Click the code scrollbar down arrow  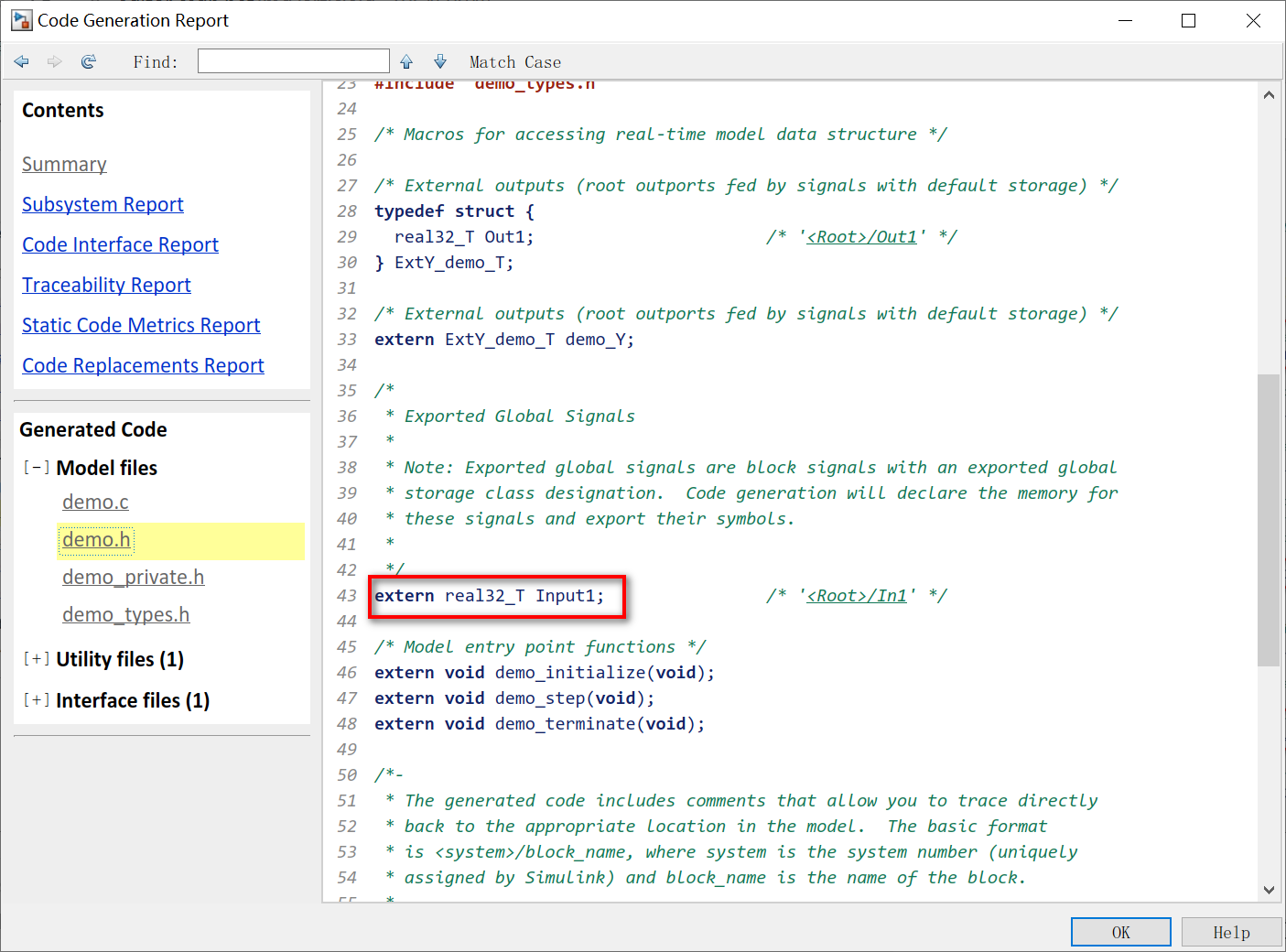[1269, 889]
